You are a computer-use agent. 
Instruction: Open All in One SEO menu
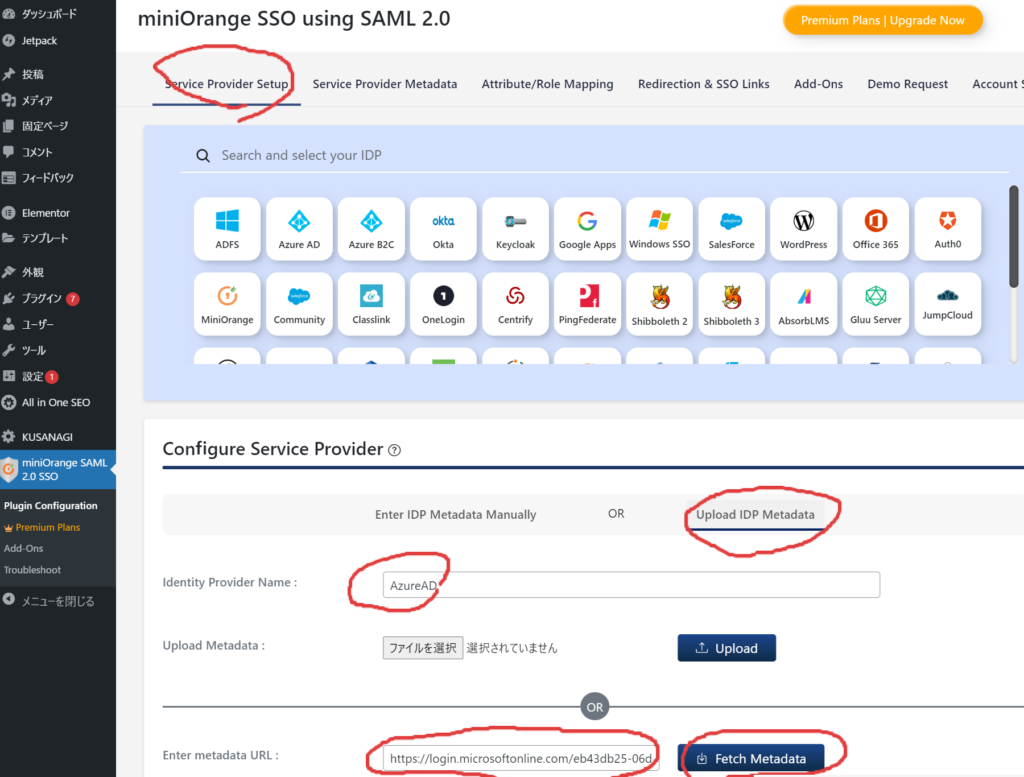coord(57,403)
